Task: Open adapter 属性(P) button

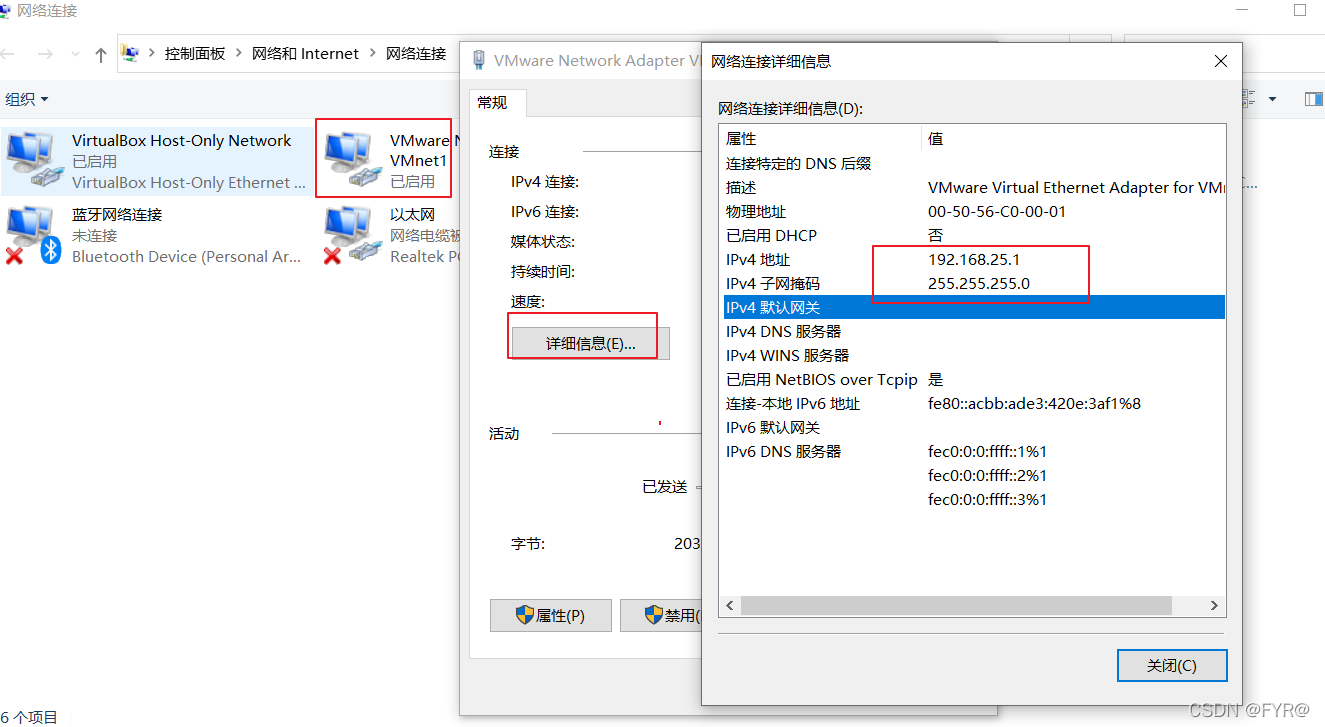Action: point(551,615)
